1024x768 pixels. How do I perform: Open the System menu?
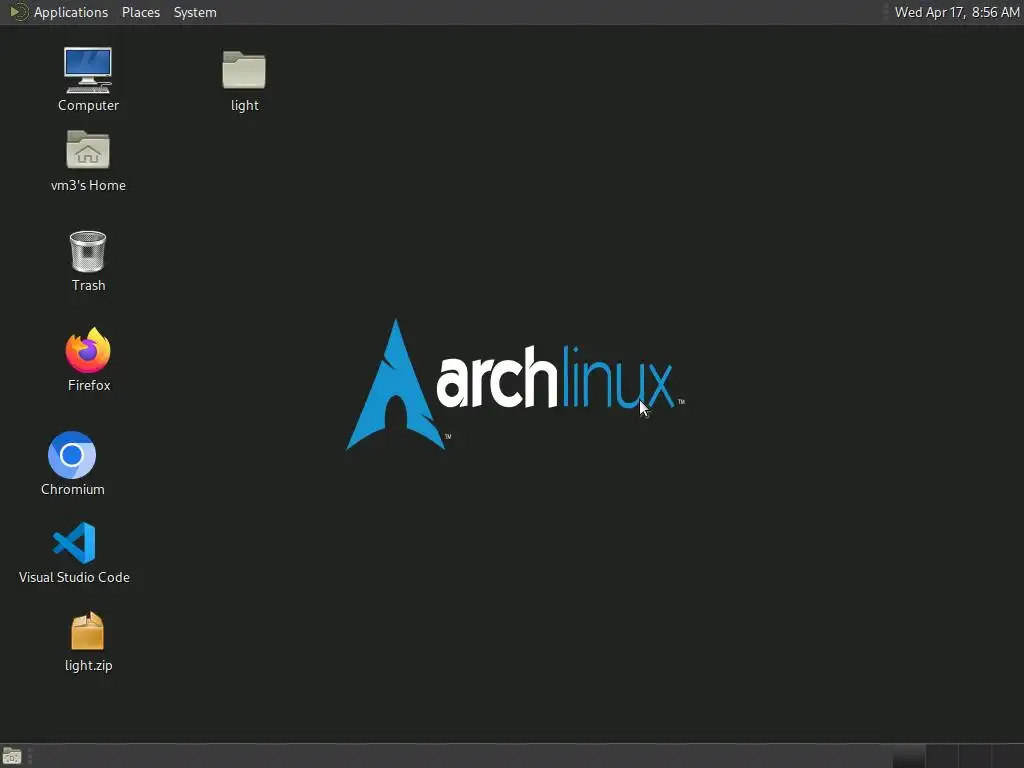point(195,12)
